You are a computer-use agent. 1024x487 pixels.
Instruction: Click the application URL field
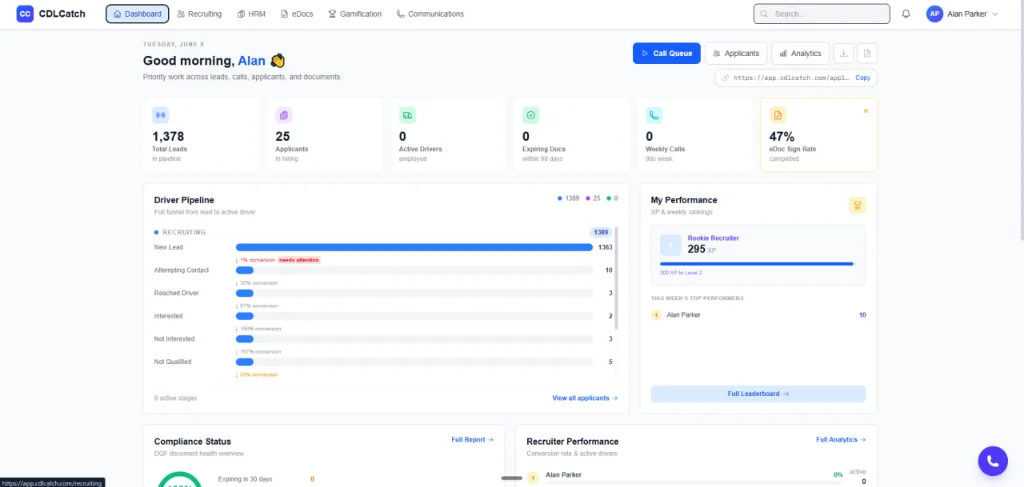pos(796,78)
